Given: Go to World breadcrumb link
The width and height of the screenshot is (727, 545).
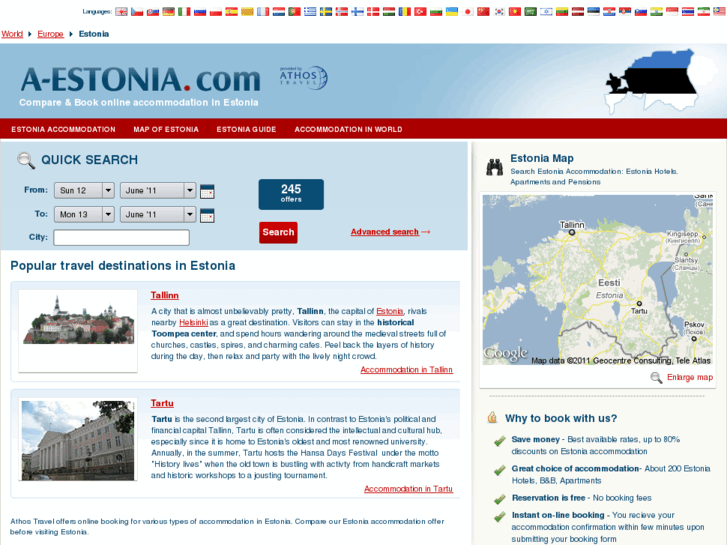Looking at the screenshot, I should (x=12, y=34).
